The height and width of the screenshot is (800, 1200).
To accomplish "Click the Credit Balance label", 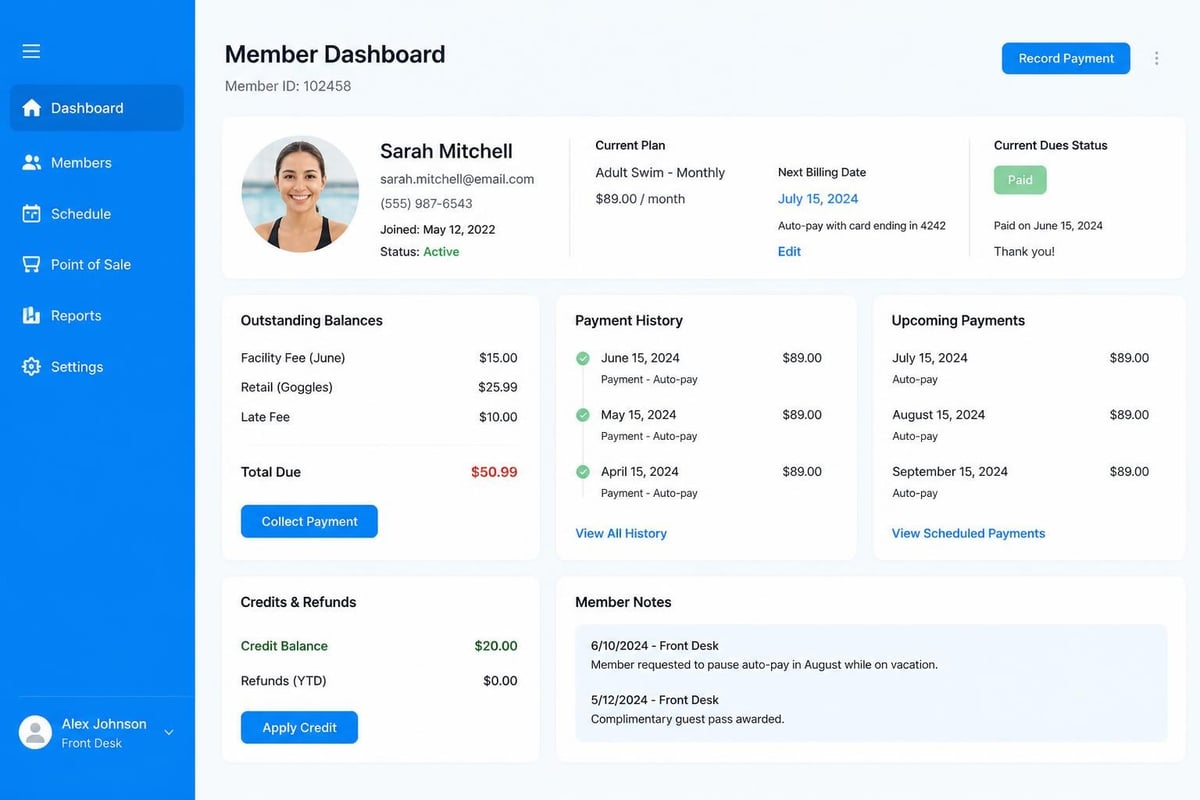I will 284,646.
